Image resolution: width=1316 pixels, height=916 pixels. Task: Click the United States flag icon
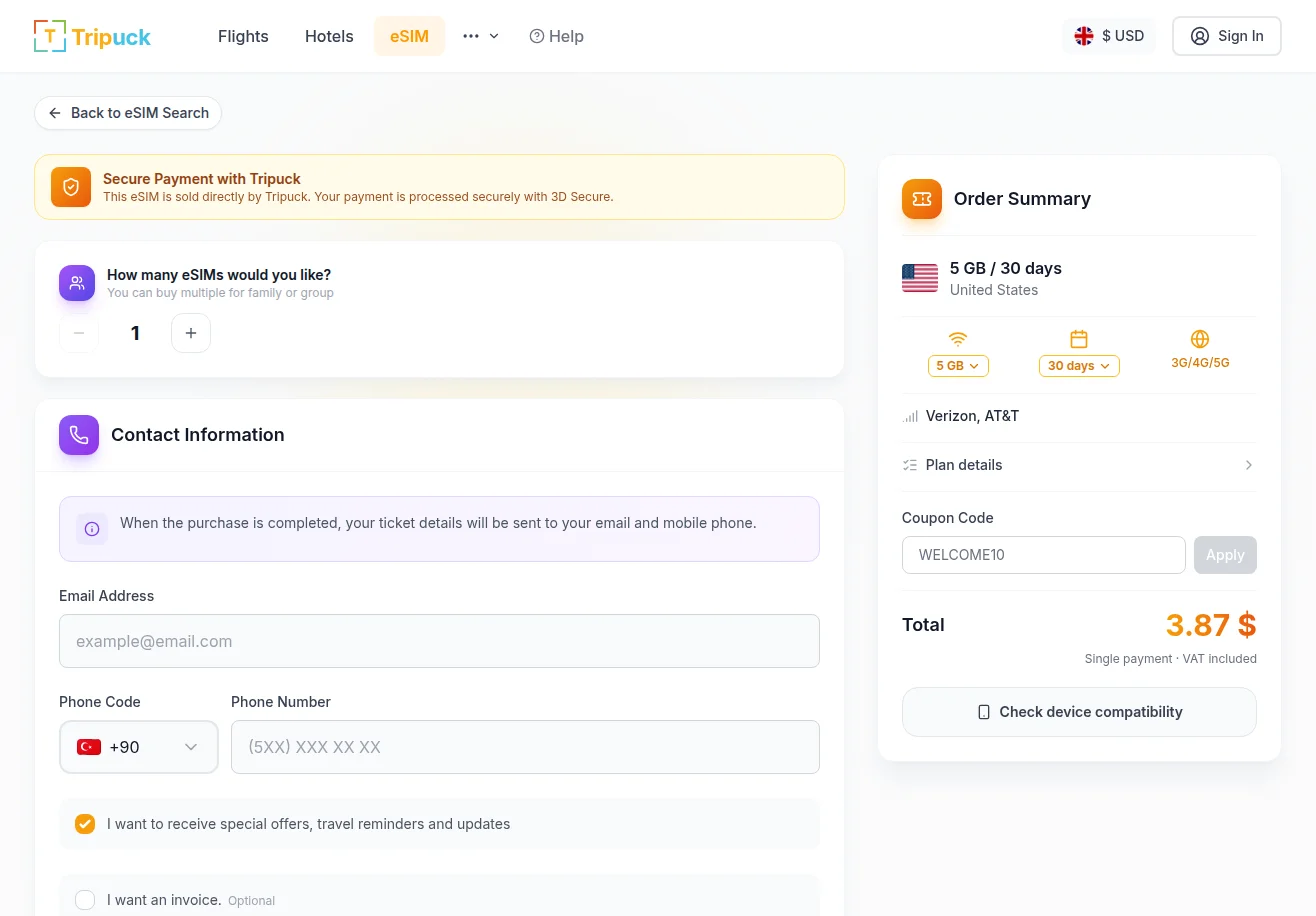point(920,278)
